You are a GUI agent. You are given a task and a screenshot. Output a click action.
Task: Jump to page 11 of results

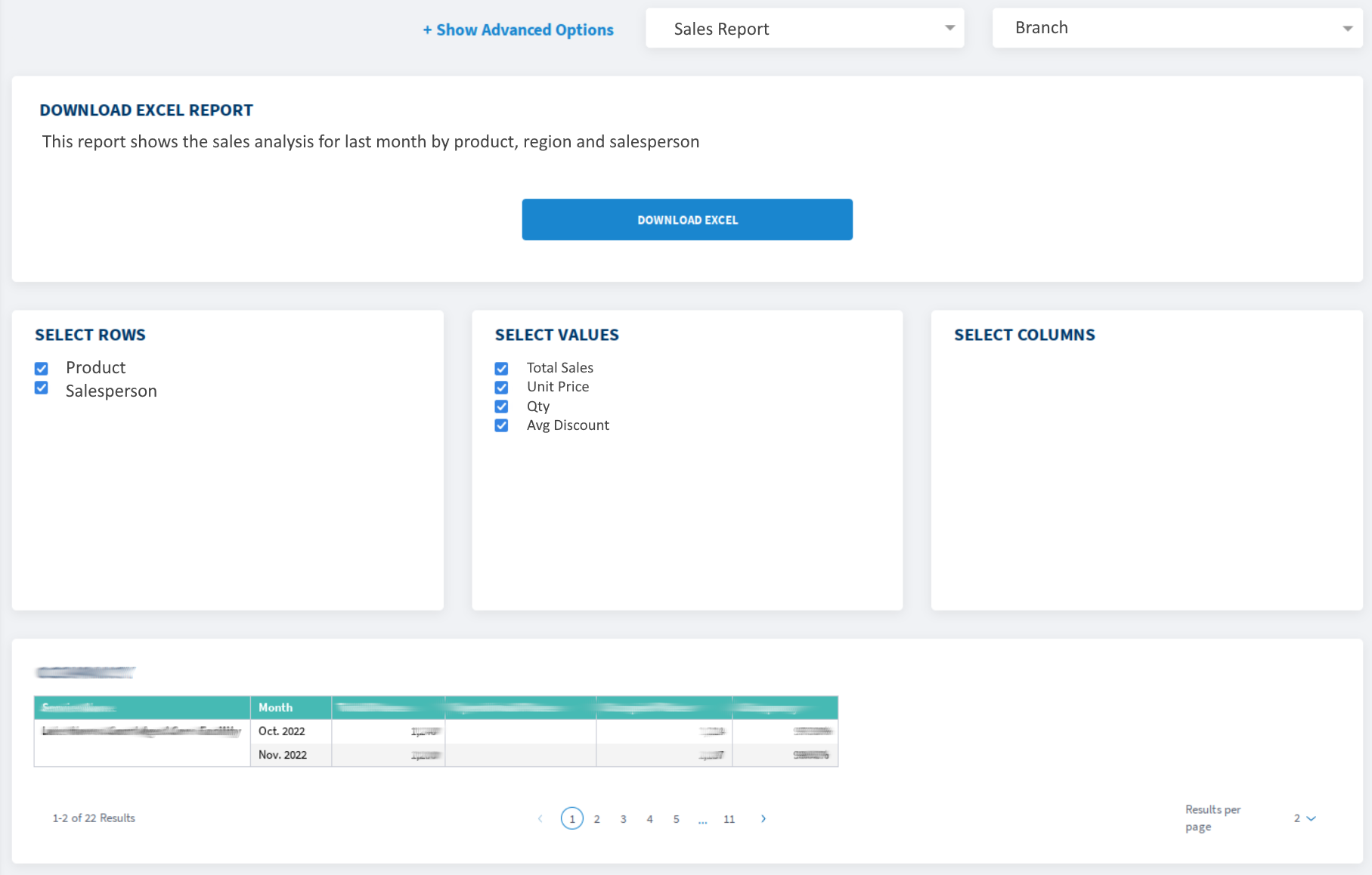pyautogui.click(x=729, y=819)
